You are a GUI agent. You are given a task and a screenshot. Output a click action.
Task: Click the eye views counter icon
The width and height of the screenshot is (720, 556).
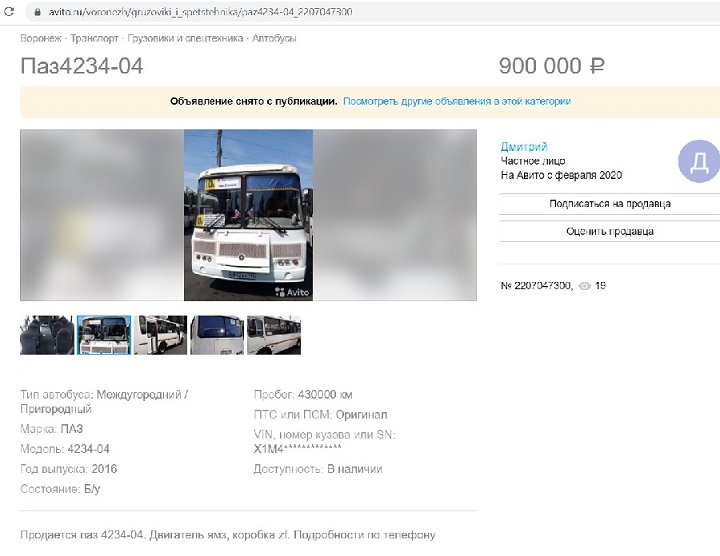(x=585, y=286)
